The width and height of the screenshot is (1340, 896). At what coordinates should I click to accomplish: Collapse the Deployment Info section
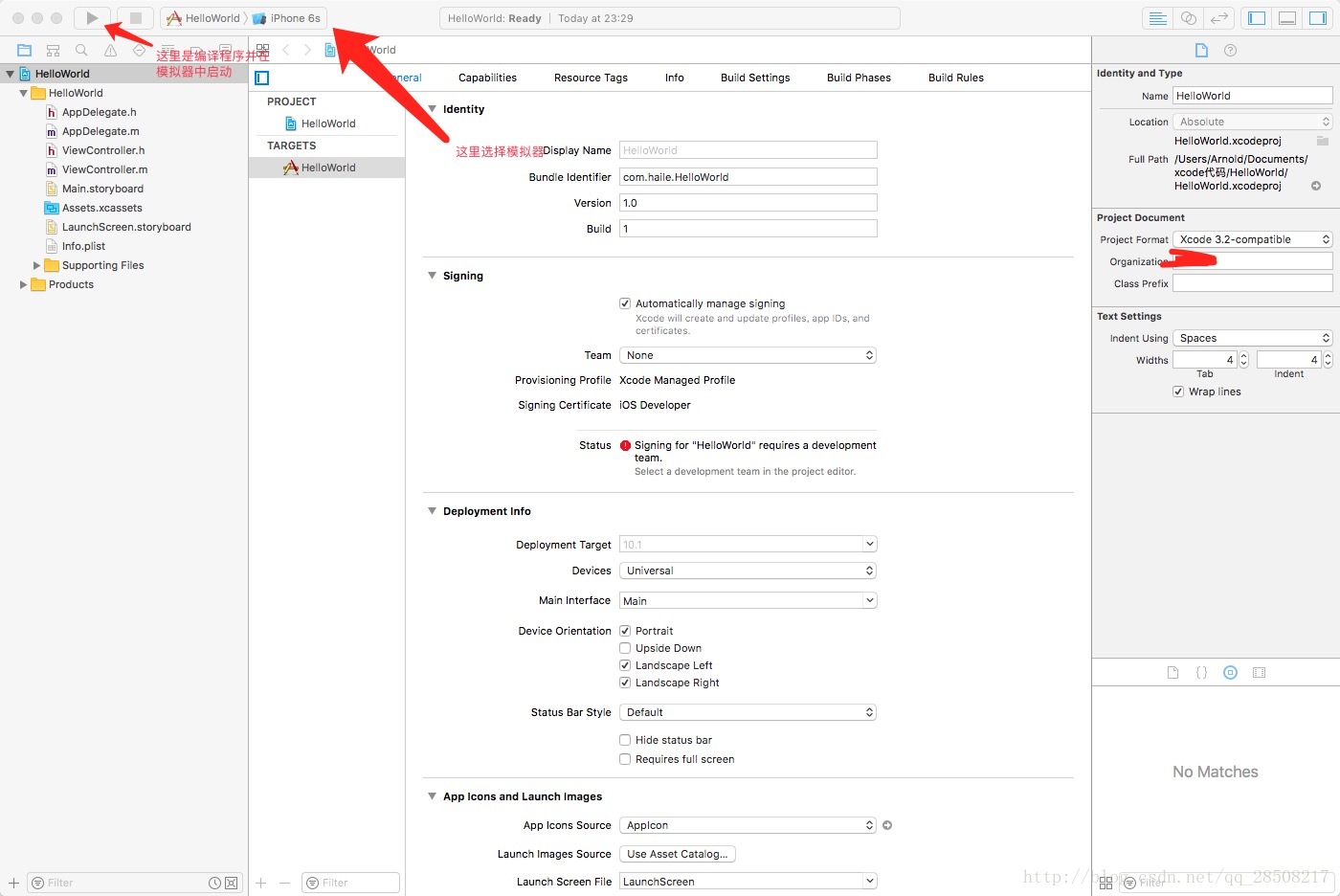coord(432,511)
